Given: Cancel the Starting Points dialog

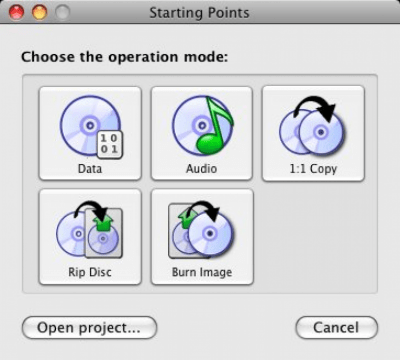Looking at the screenshot, I should pyautogui.click(x=337, y=328).
